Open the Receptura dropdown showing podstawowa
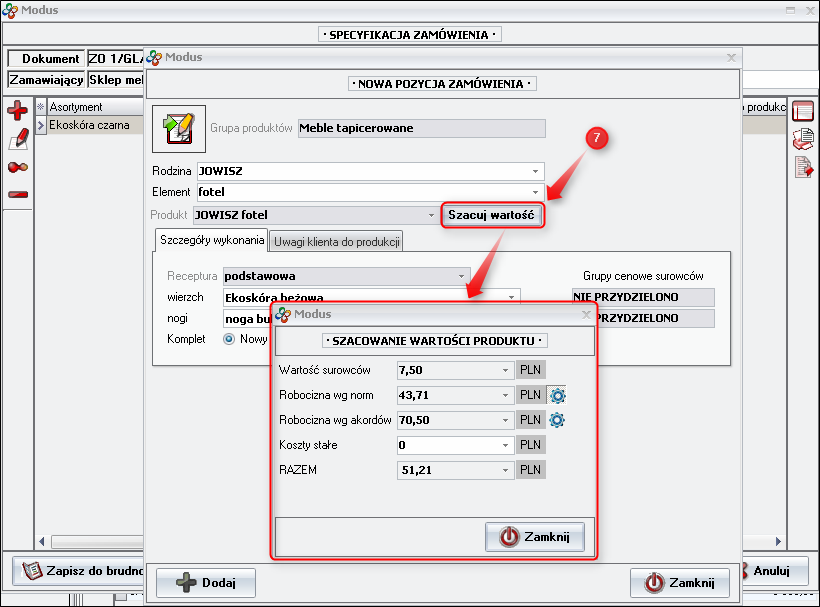820x607 pixels. point(461,275)
